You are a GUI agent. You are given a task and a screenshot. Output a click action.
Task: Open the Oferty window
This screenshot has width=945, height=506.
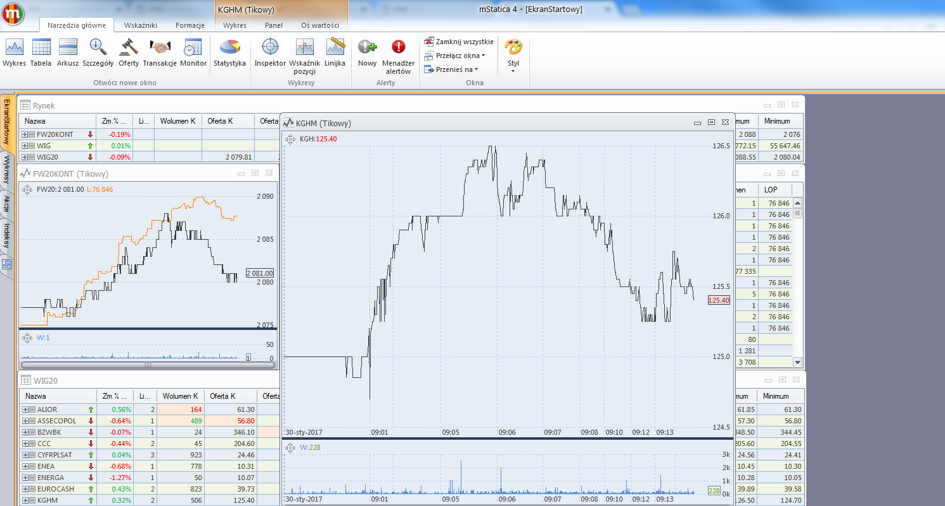point(128,52)
